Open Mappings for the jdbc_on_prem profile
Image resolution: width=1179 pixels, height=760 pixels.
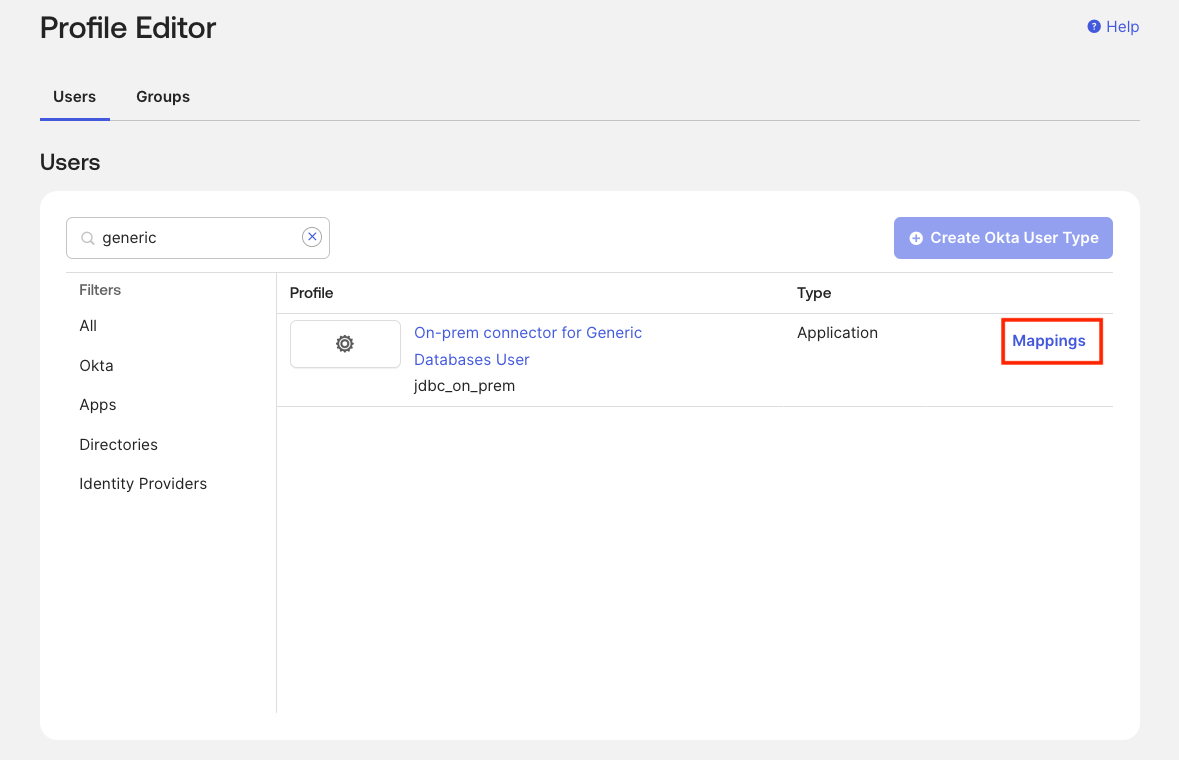pyautogui.click(x=1050, y=340)
